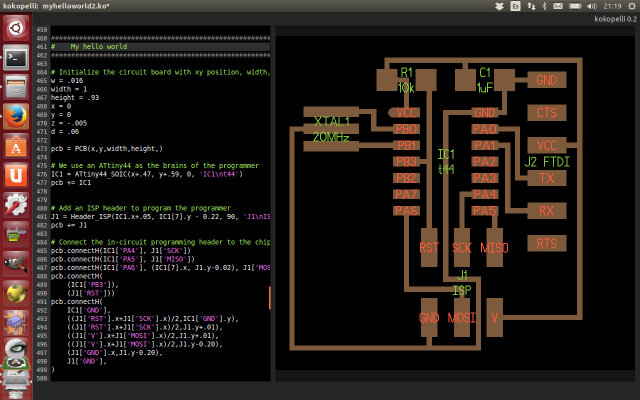Click the TX pad on FTDI header
Image resolution: width=640 pixels, height=400 pixels.
click(x=547, y=178)
